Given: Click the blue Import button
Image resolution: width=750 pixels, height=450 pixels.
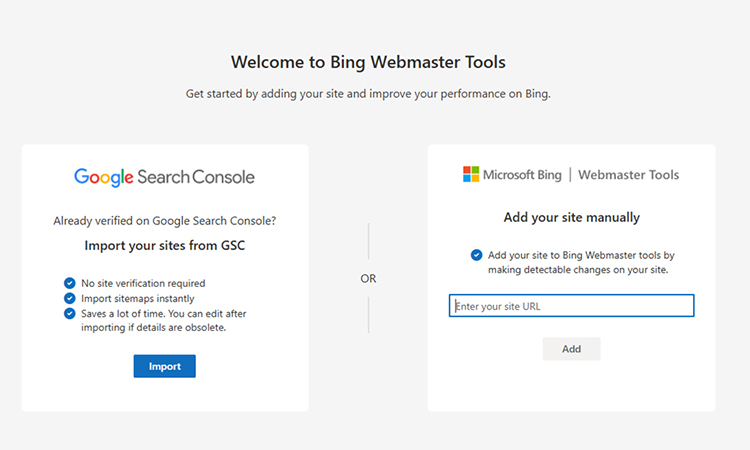Looking at the screenshot, I should tap(165, 366).
